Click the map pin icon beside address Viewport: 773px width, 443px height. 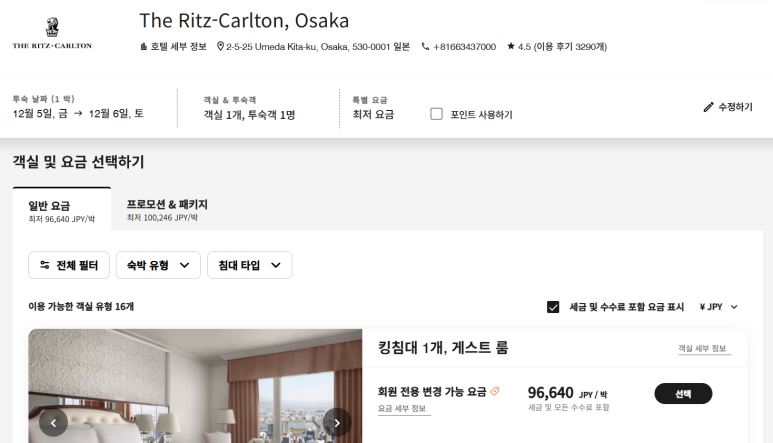[220, 46]
